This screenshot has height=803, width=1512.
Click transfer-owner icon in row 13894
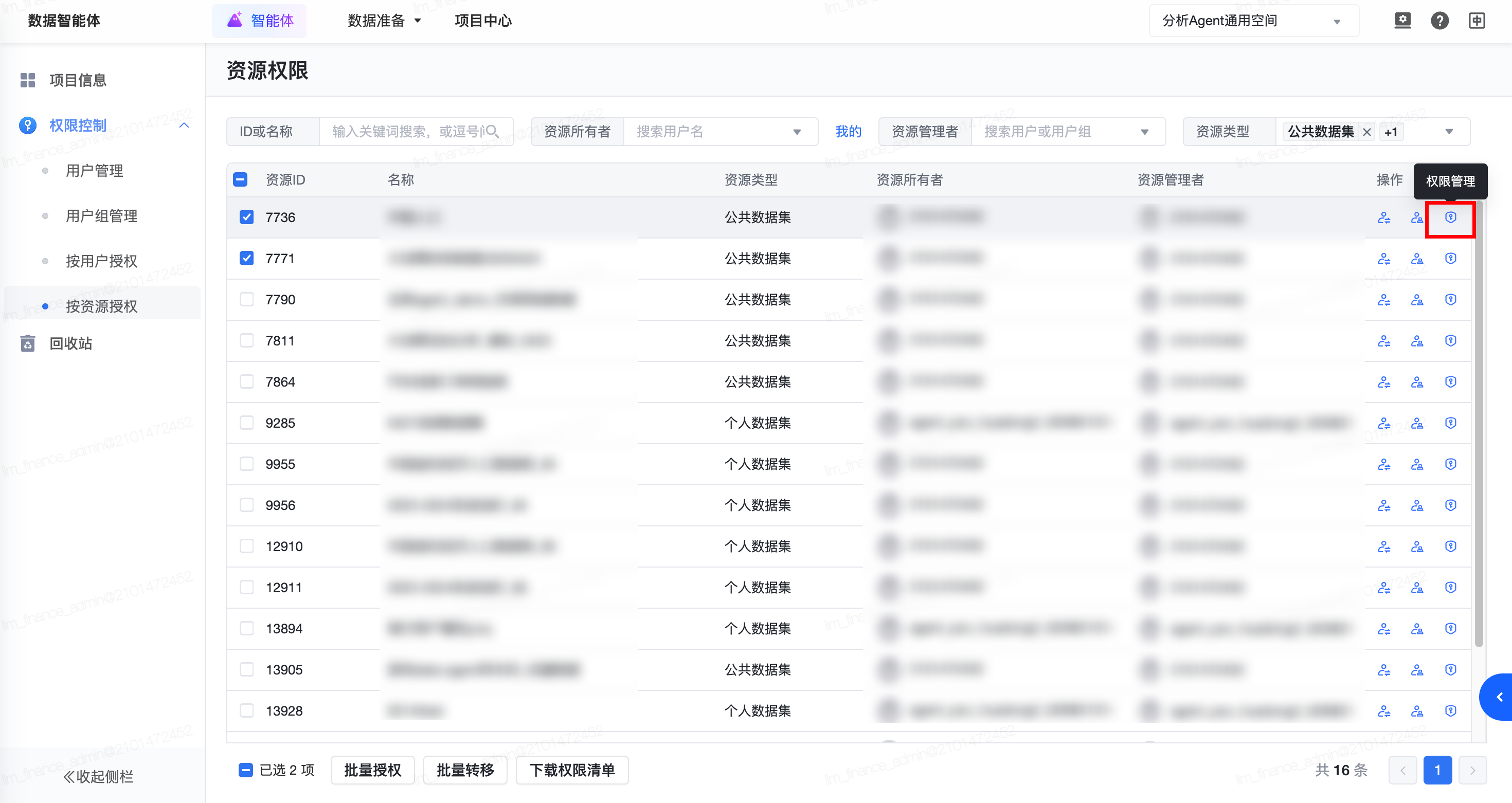pos(1384,629)
